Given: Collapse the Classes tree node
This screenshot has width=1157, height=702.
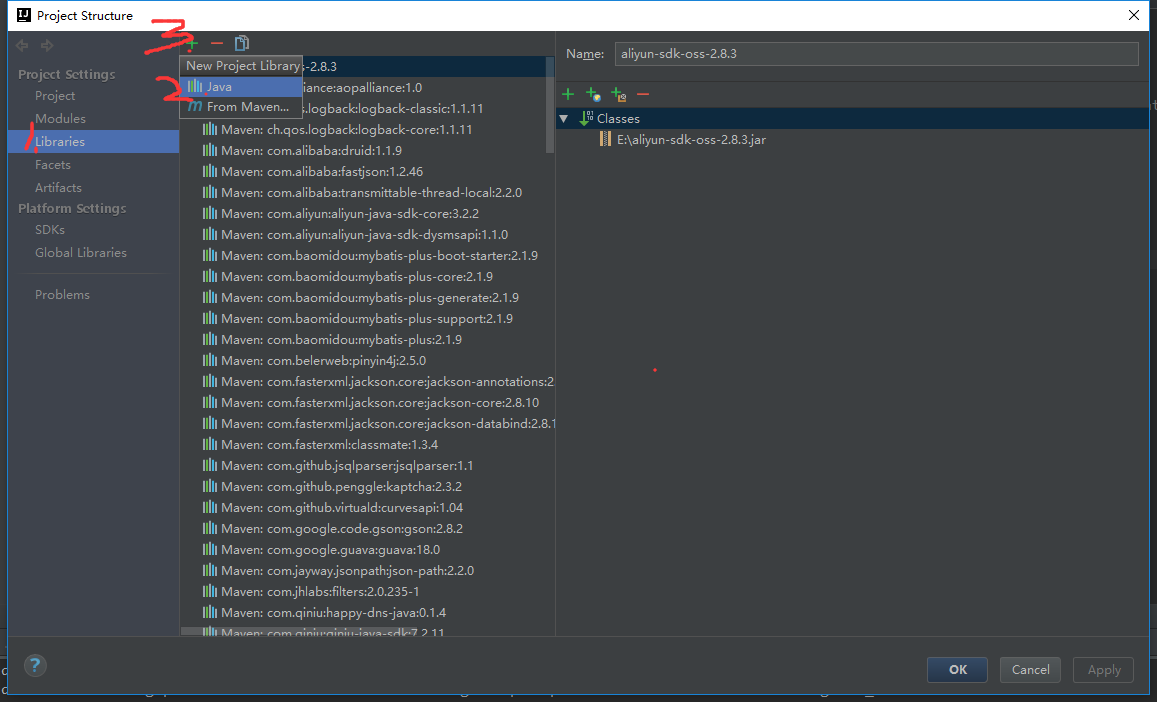Looking at the screenshot, I should point(564,119).
